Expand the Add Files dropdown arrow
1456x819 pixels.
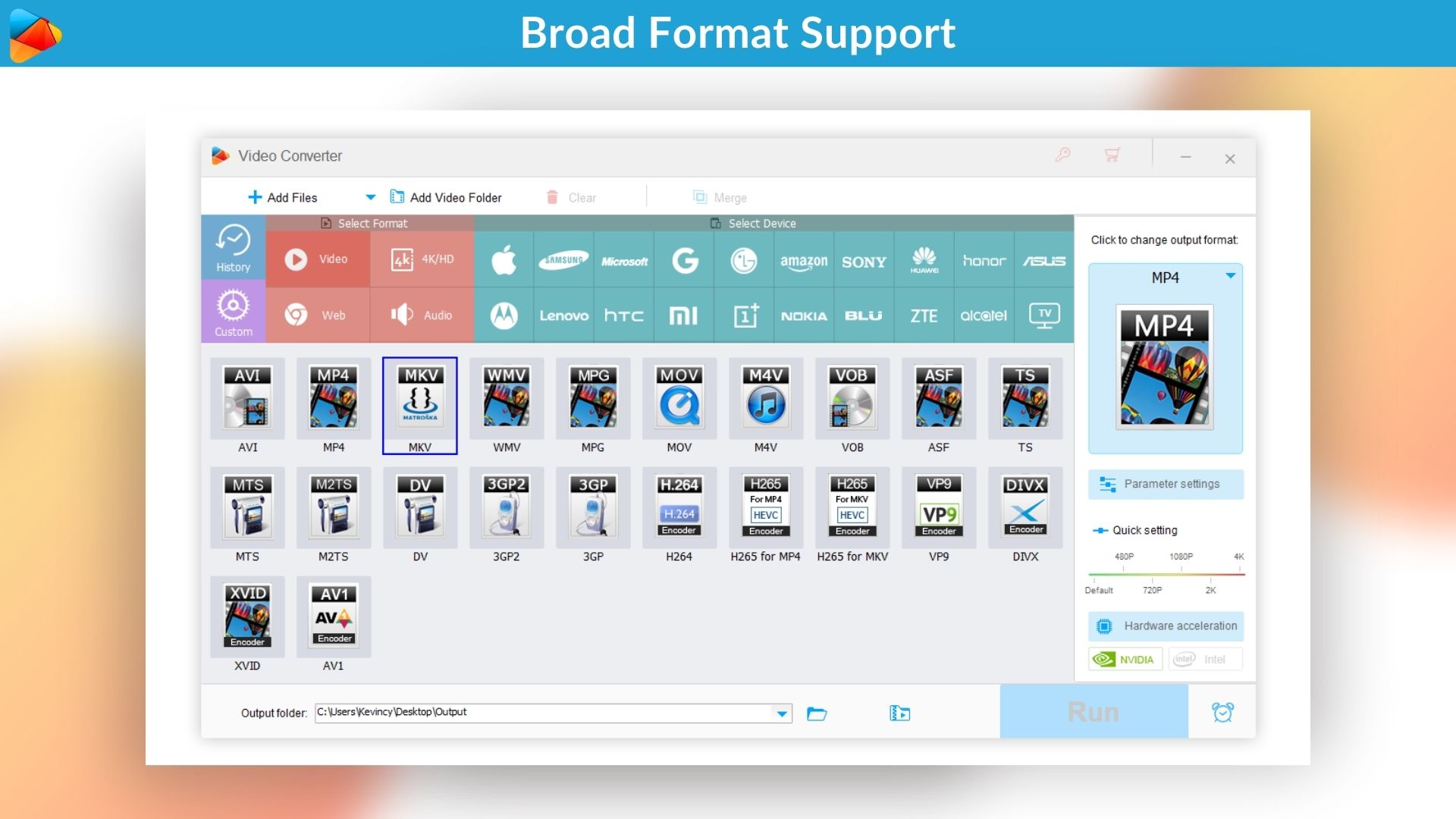[x=370, y=197]
